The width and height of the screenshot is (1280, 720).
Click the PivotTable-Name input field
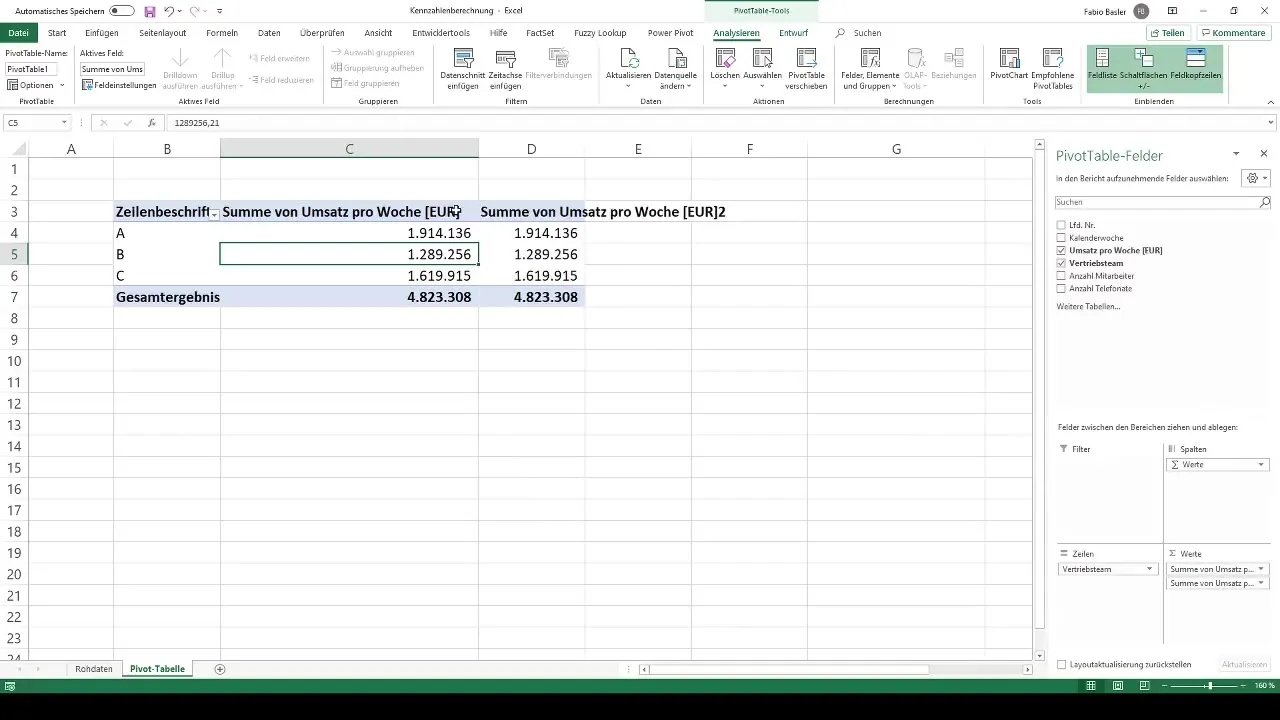pos(31,69)
